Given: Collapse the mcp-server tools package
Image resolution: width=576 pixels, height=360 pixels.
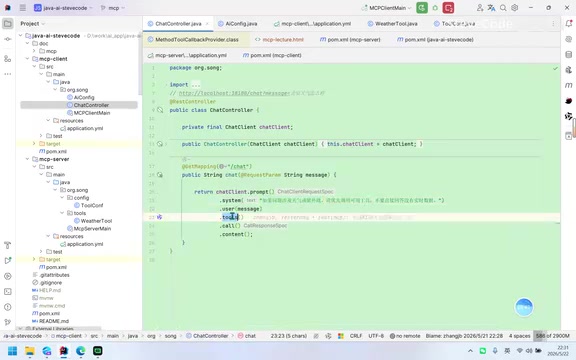Looking at the screenshot, I should (62, 213).
